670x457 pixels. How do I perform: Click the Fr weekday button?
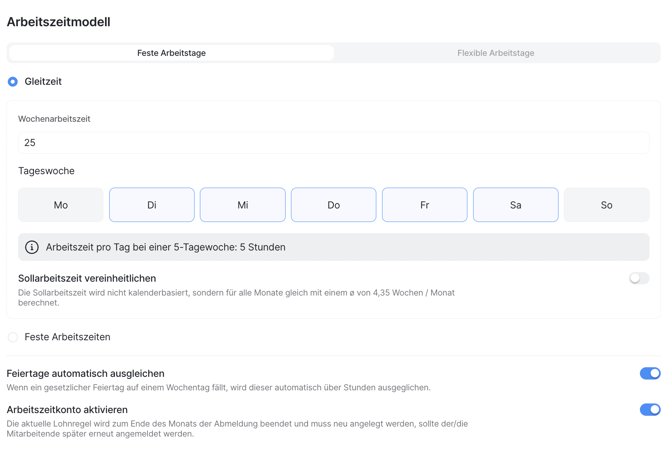coord(425,205)
